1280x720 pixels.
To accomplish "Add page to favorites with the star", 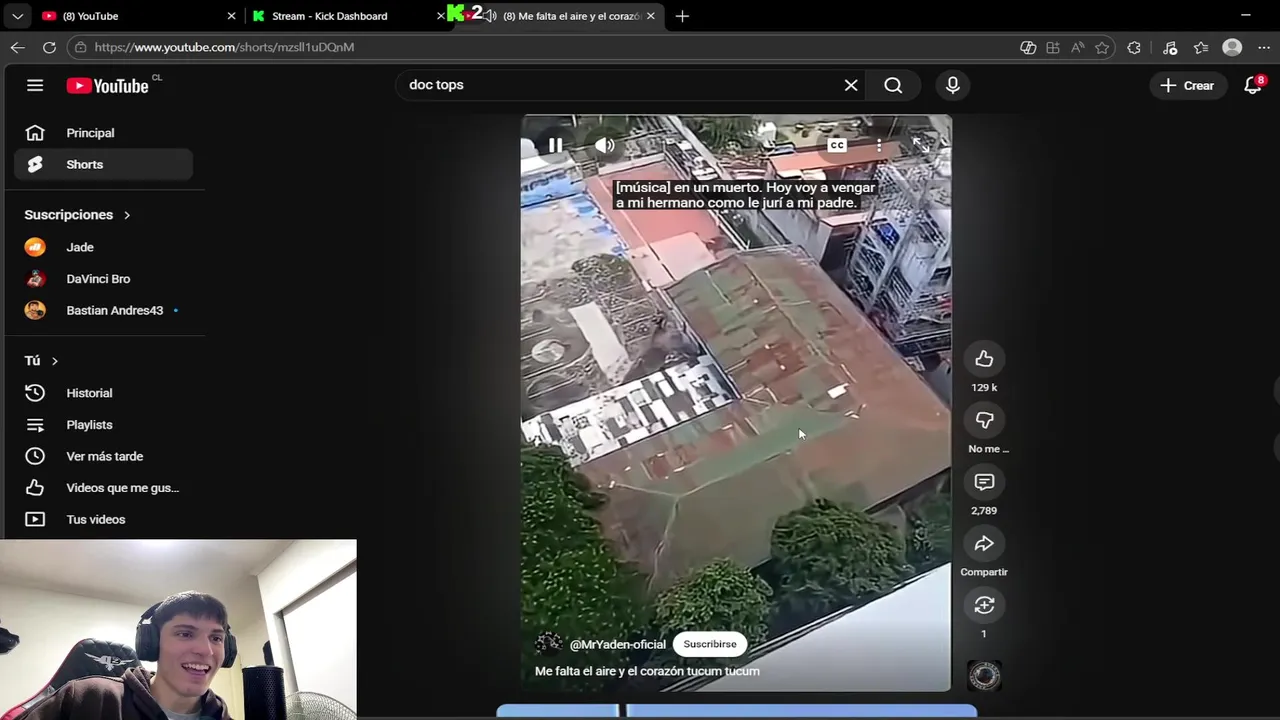I will 1102,47.
